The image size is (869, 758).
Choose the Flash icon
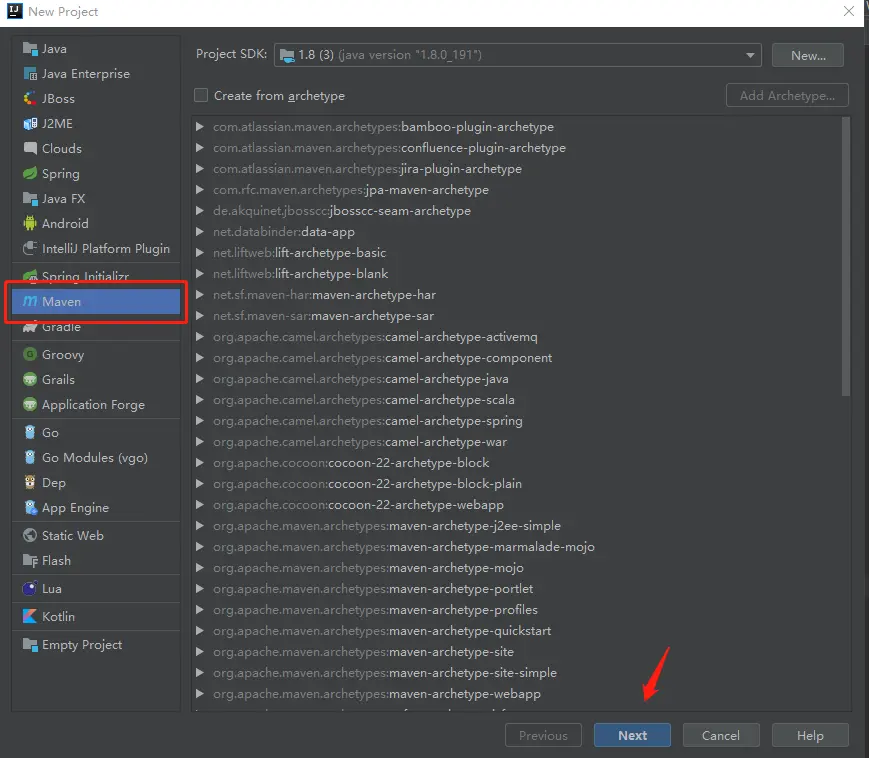tap(30, 560)
